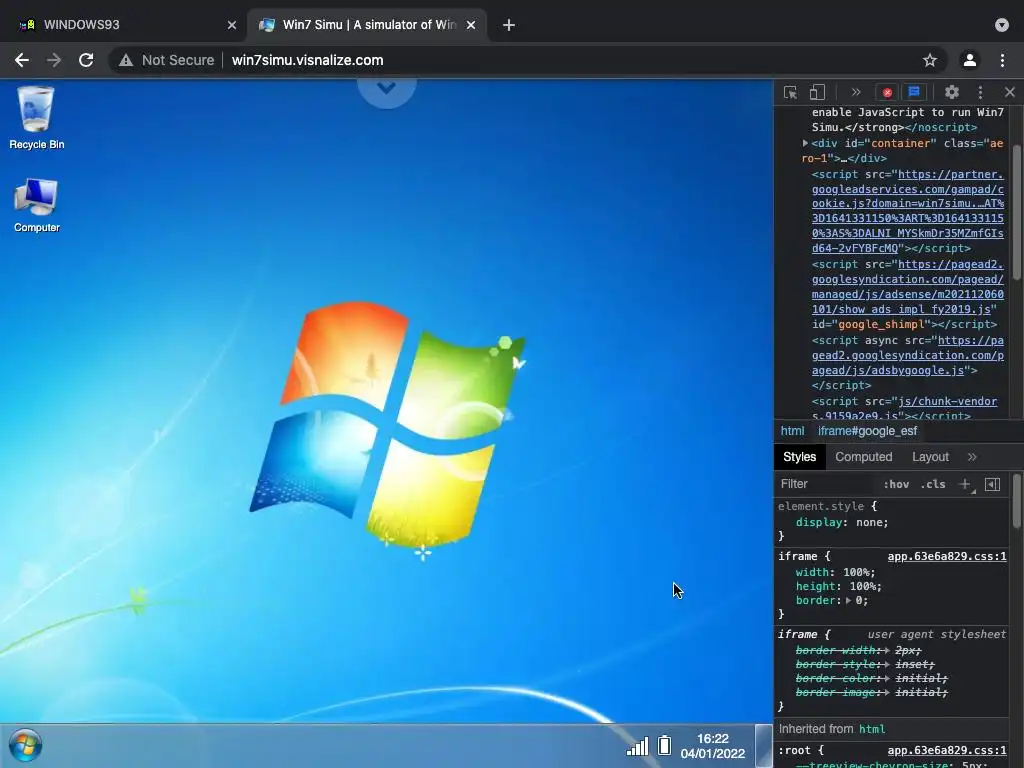Click the elements tree vertical scrollbar
The height and width of the screenshot is (768, 1024).
tap(1017, 212)
